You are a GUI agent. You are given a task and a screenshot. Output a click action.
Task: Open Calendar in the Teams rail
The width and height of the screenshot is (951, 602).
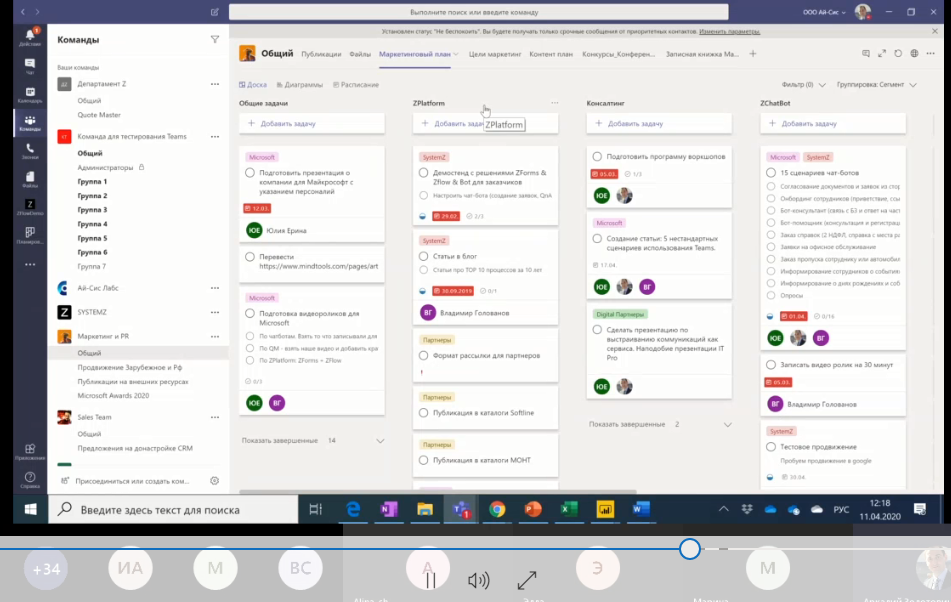click(30, 95)
